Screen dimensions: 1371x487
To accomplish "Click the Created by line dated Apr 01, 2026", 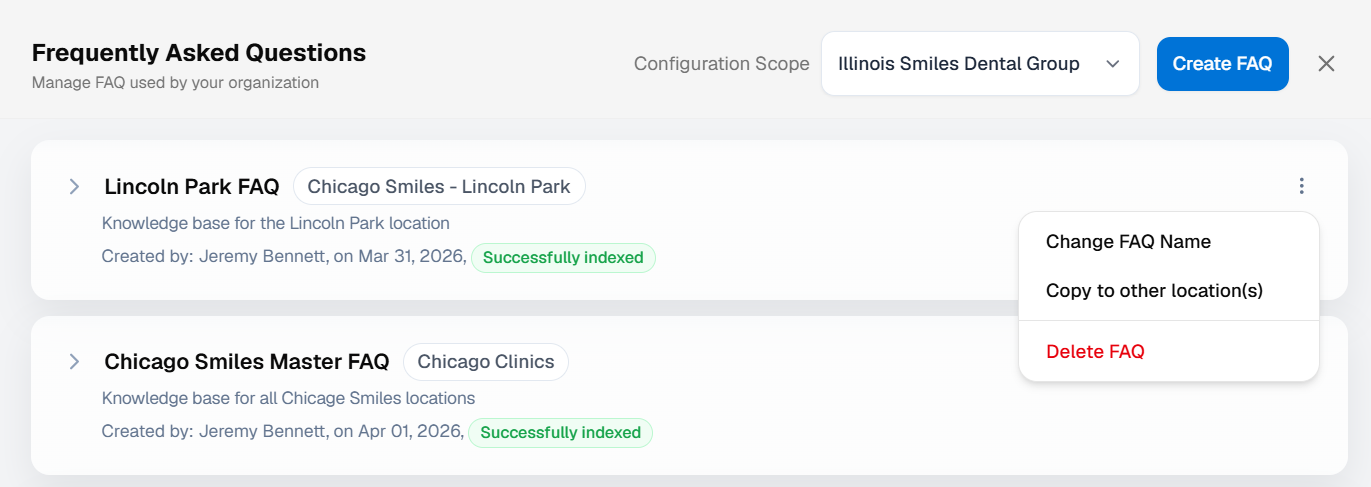I will point(282,432).
